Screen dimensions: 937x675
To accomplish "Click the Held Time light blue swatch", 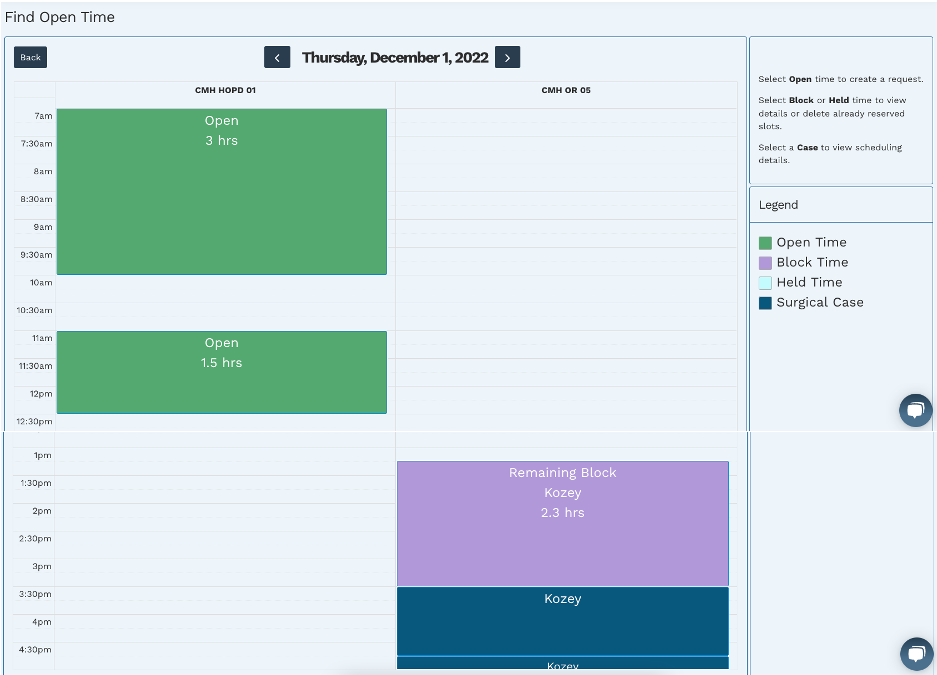I will tap(765, 283).
